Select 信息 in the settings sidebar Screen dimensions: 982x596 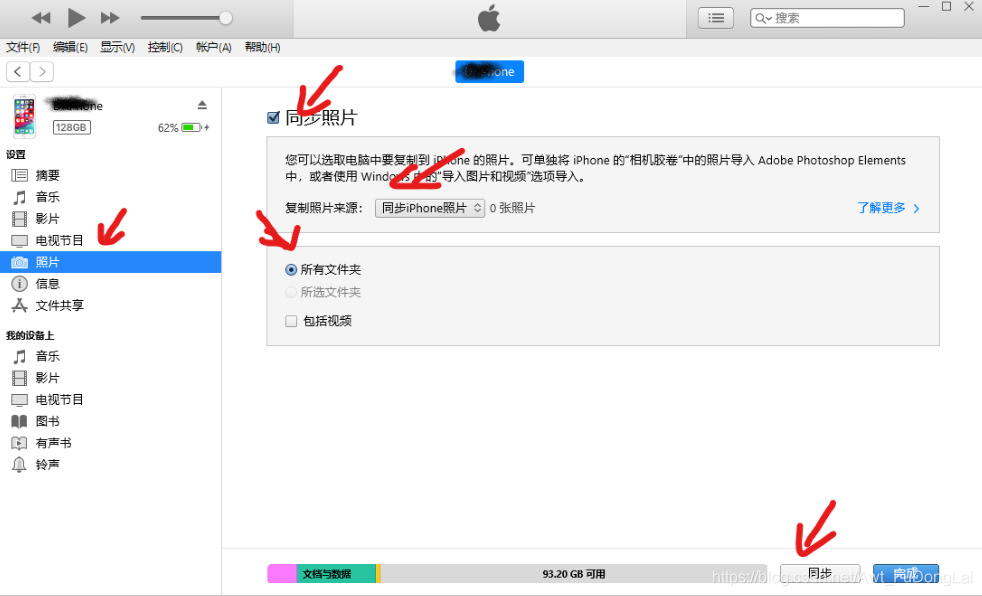(111, 284)
